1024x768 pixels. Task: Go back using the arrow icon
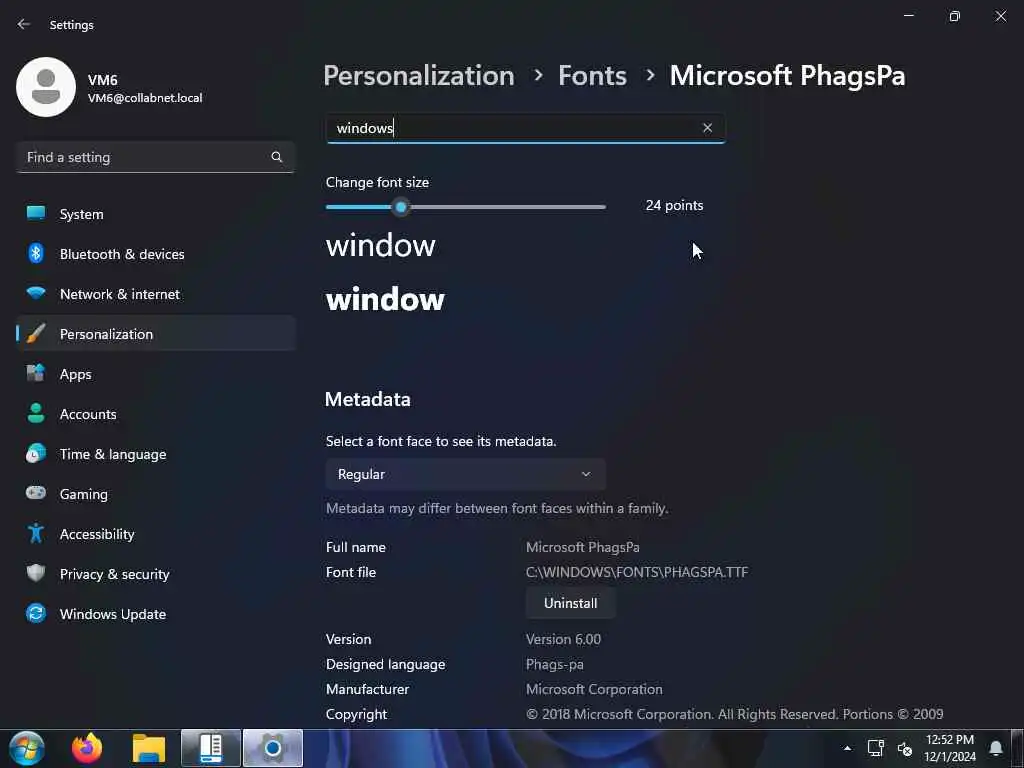24,24
